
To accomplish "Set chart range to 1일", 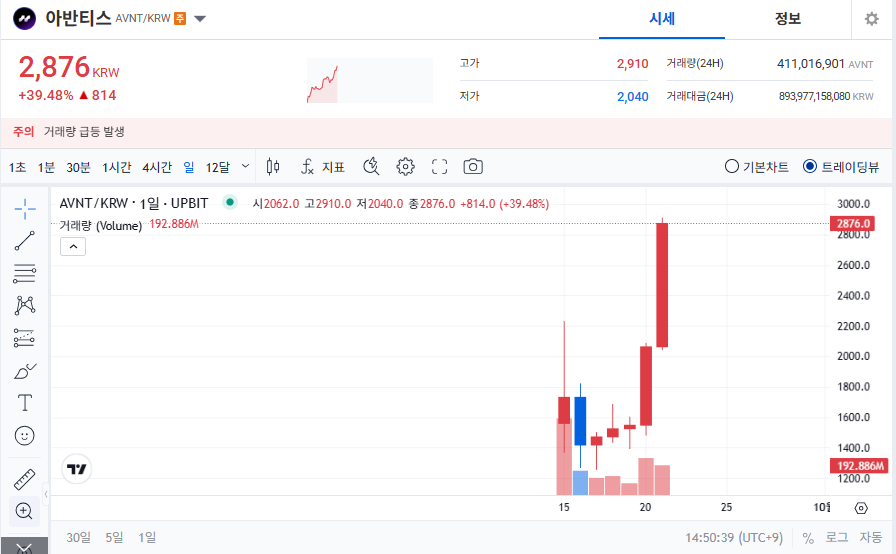I will click(x=147, y=537).
